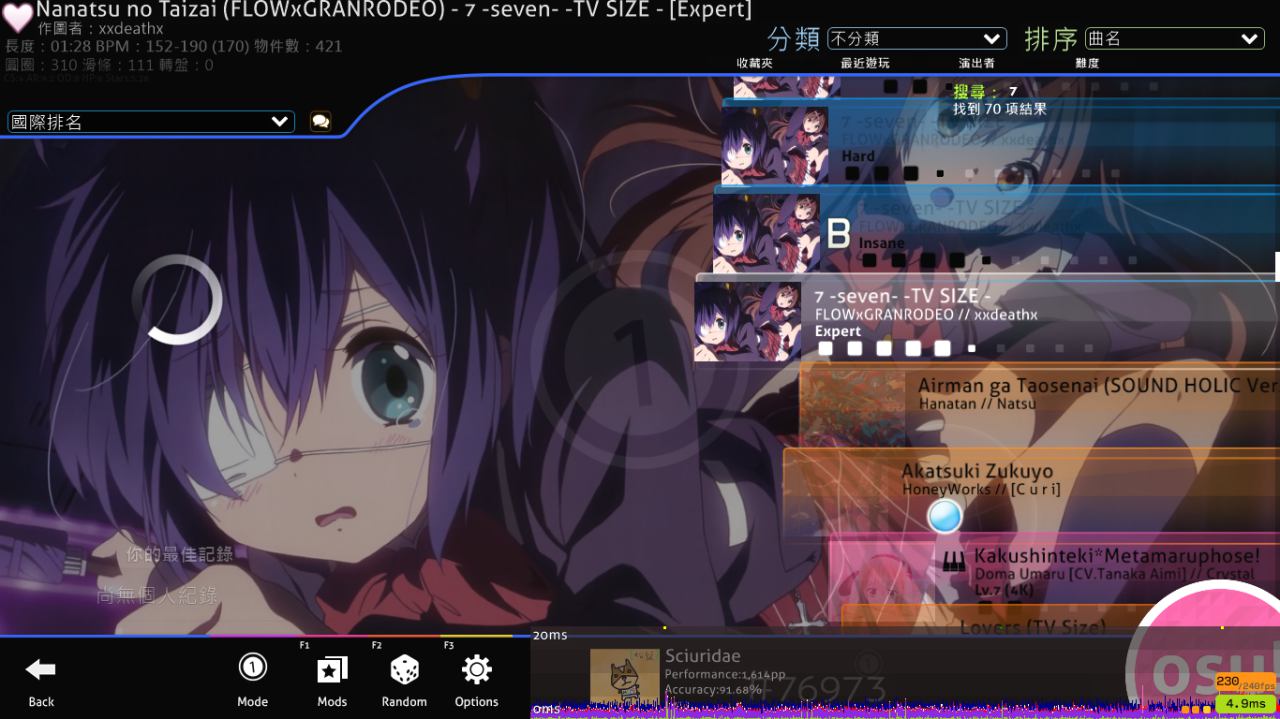Click the 尚無個人紀錄 text
Viewport: 1280px width, 719px height.
[x=157, y=596]
